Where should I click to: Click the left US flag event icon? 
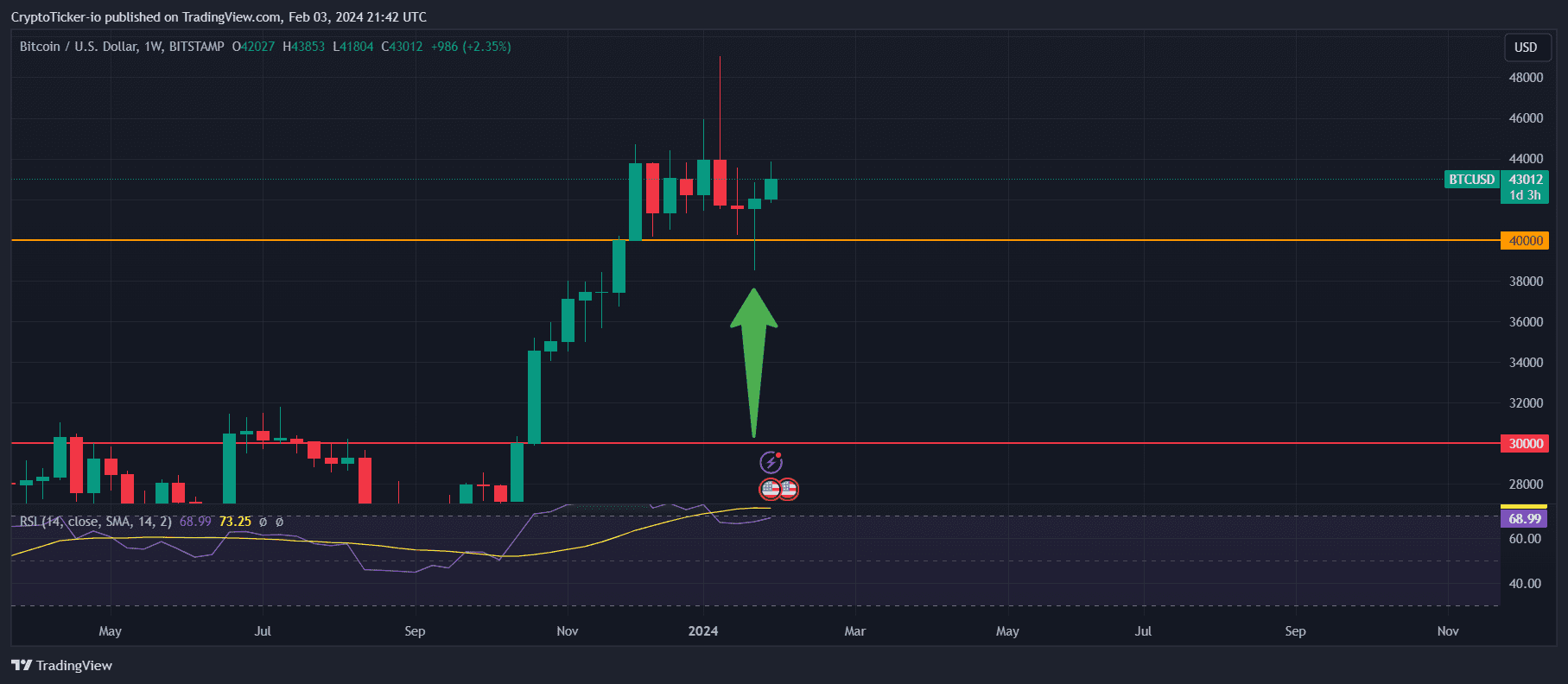[x=770, y=490]
